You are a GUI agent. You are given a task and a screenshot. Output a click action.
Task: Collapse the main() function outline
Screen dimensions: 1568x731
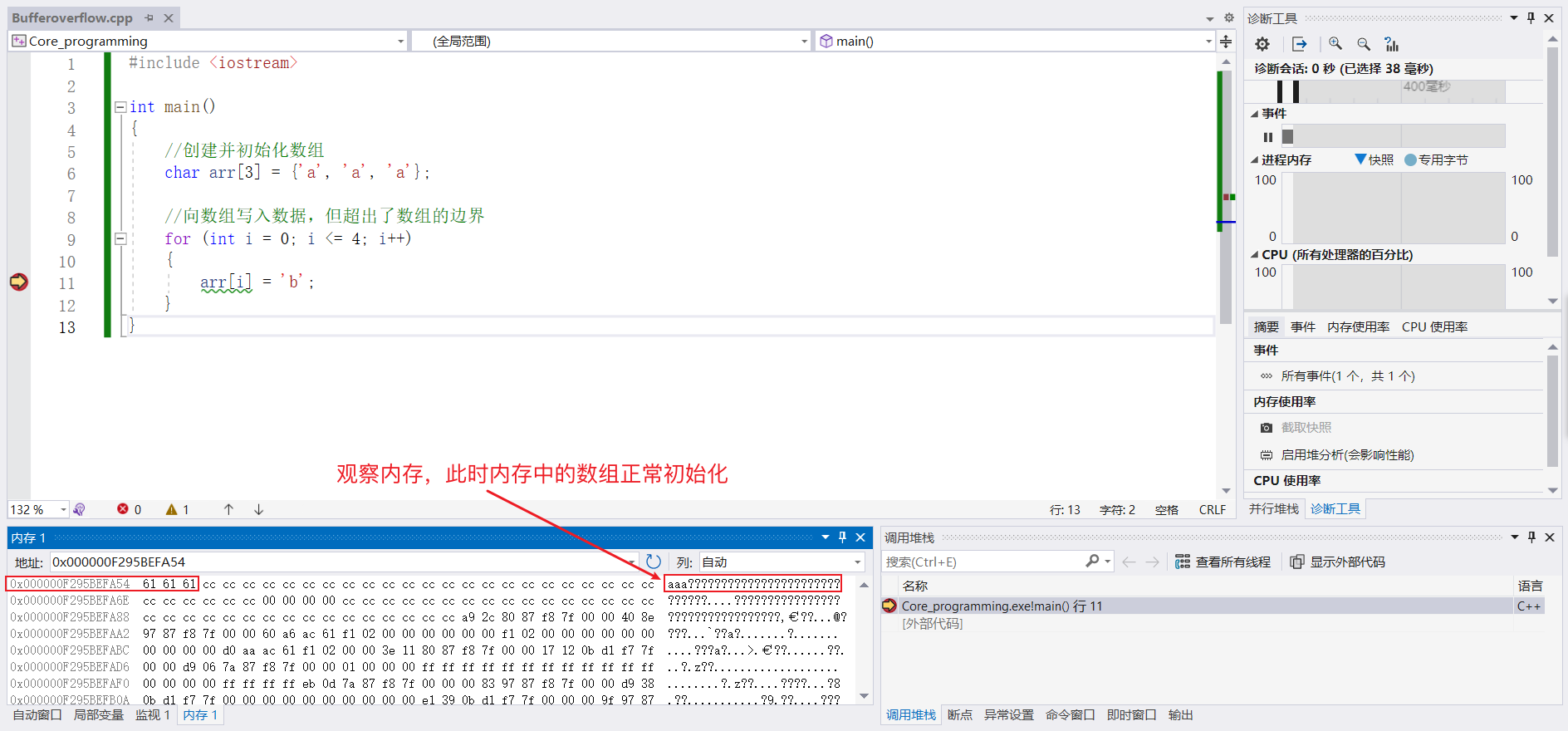(x=120, y=107)
